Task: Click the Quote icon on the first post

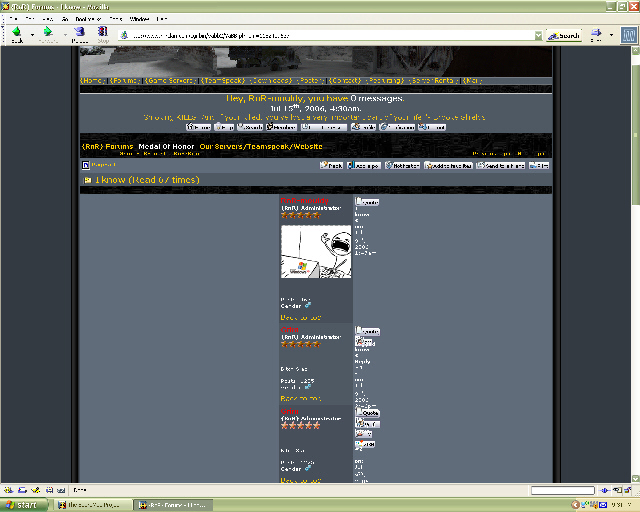Action: tap(366, 202)
